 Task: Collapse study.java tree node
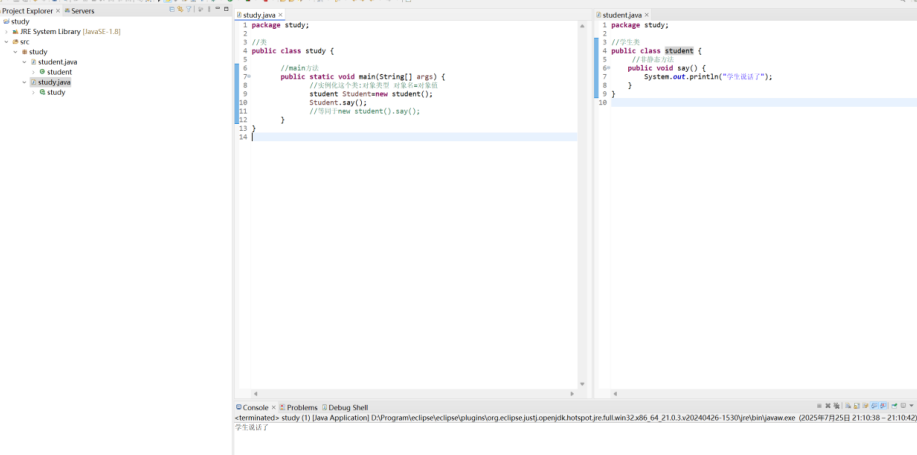[24, 82]
